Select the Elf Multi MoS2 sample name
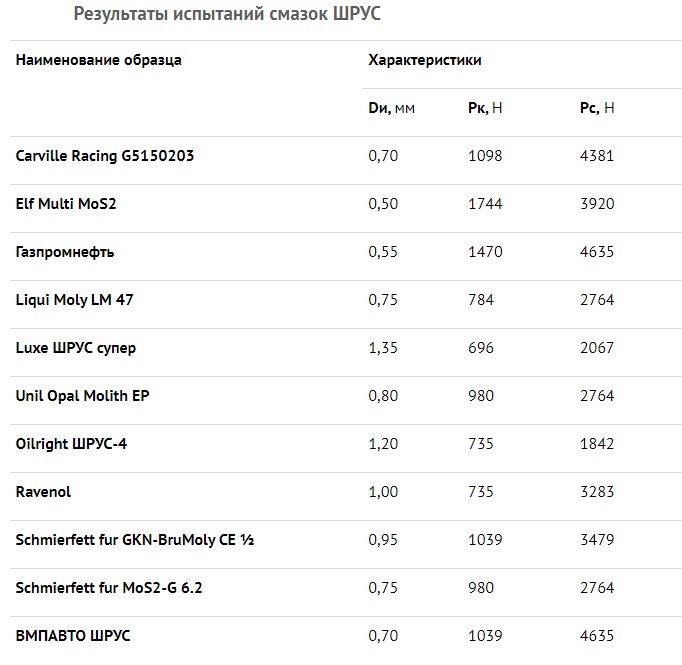 coord(66,204)
